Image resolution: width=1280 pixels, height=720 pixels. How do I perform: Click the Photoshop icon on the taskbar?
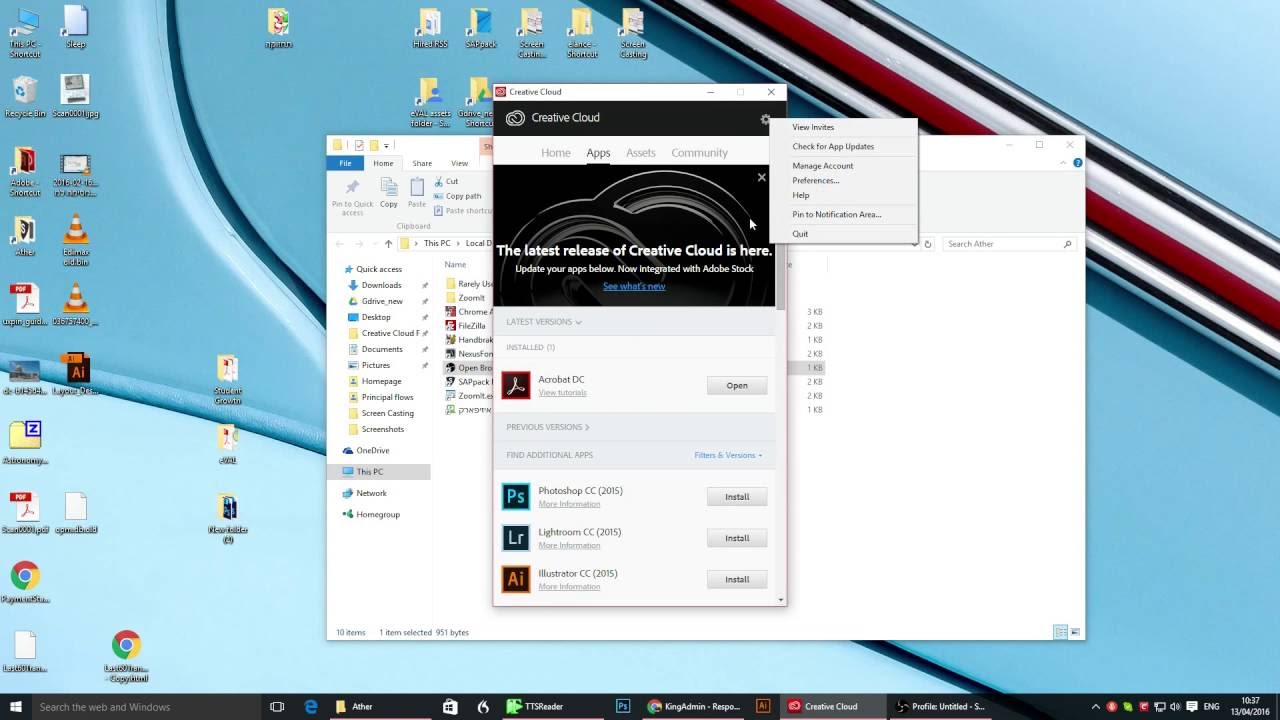[x=623, y=706]
